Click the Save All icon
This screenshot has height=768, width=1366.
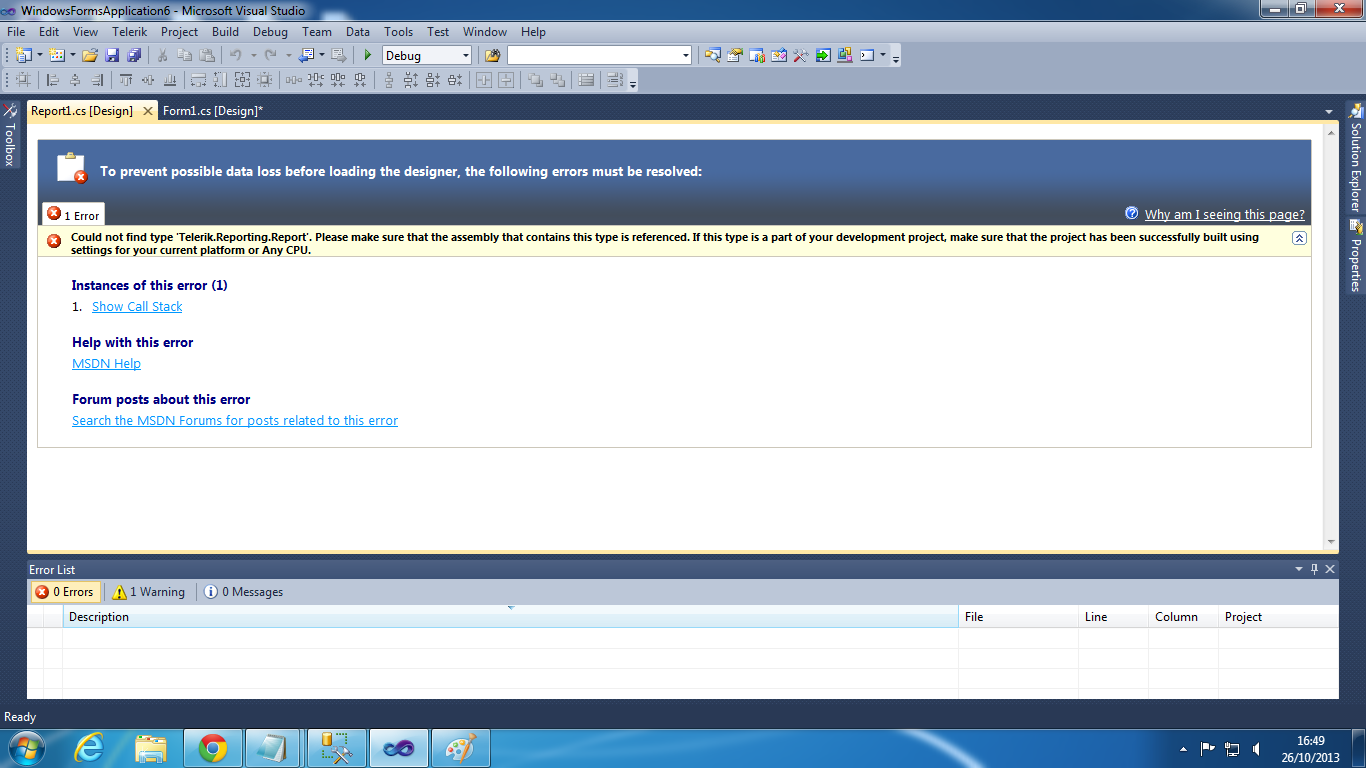(x=133, y=56)
